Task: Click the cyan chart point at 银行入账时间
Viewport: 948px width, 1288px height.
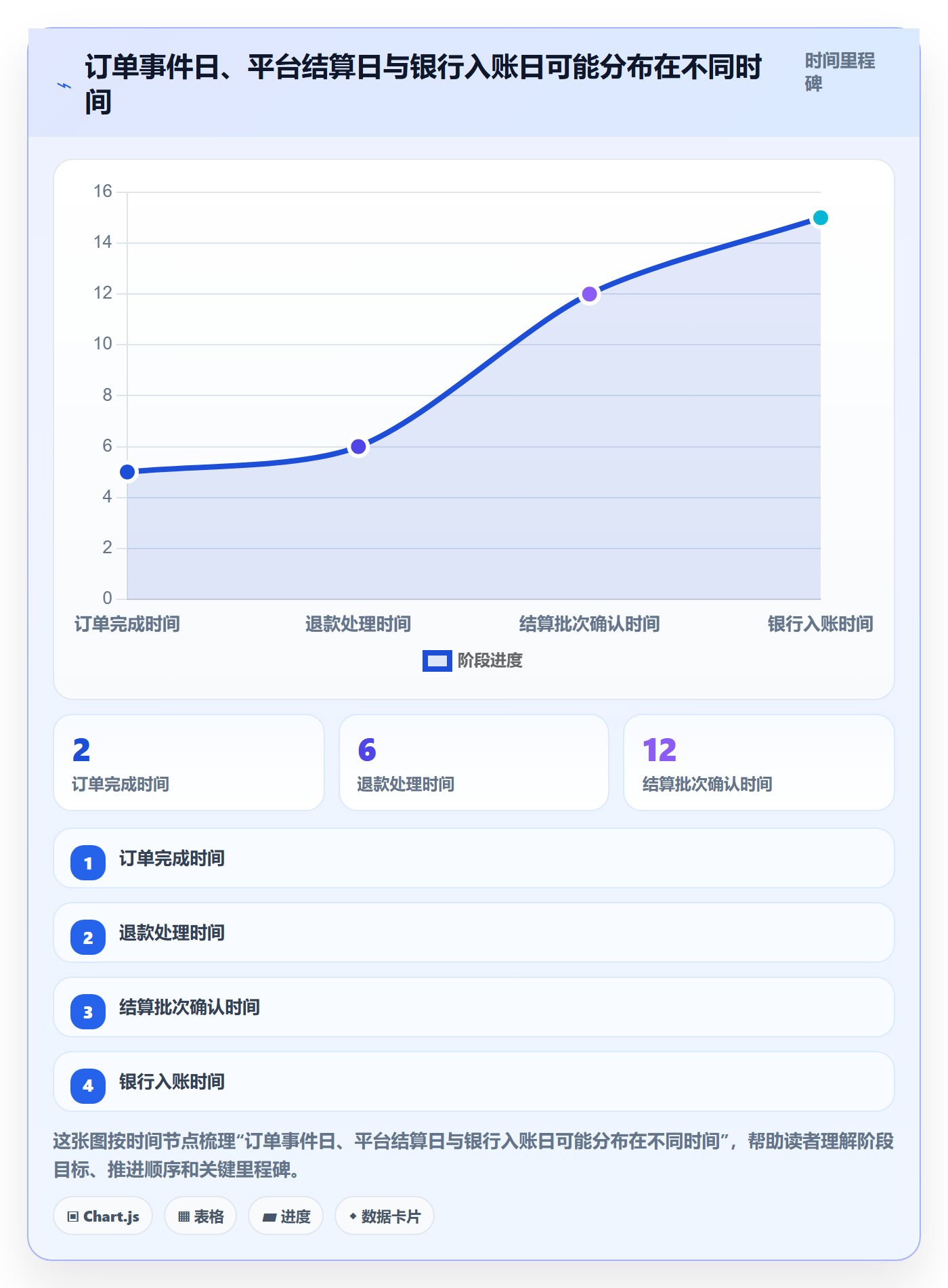Action: pyautogui.click(x=821, y=217)
